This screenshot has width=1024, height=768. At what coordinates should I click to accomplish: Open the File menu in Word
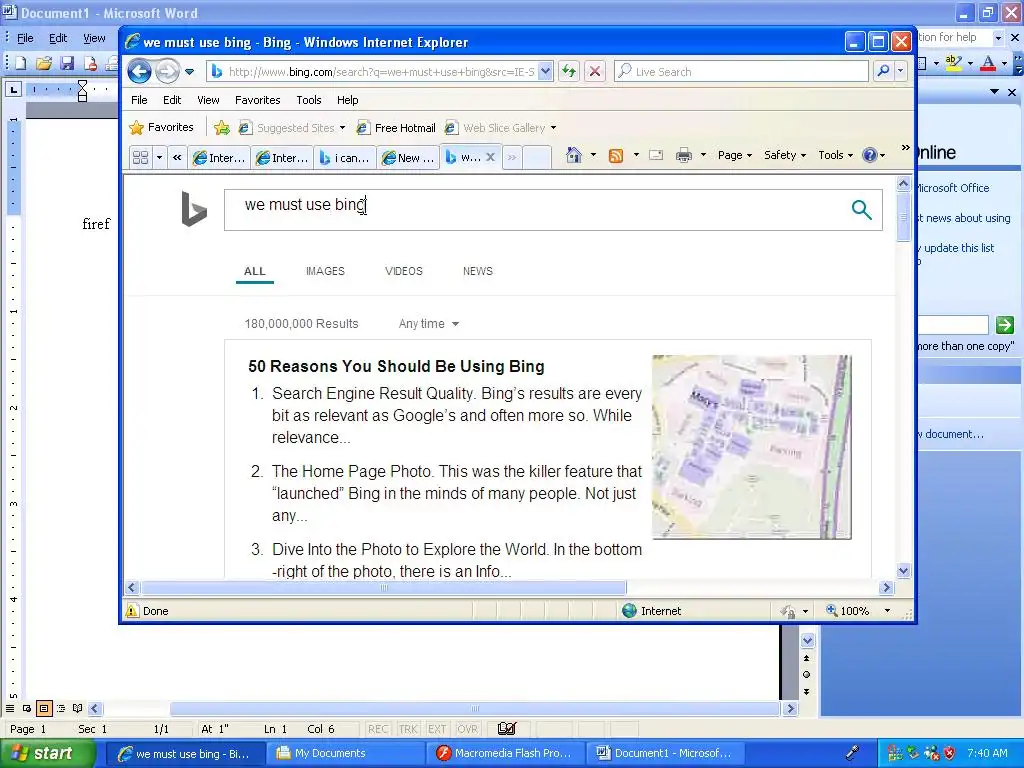coord(25,39)
